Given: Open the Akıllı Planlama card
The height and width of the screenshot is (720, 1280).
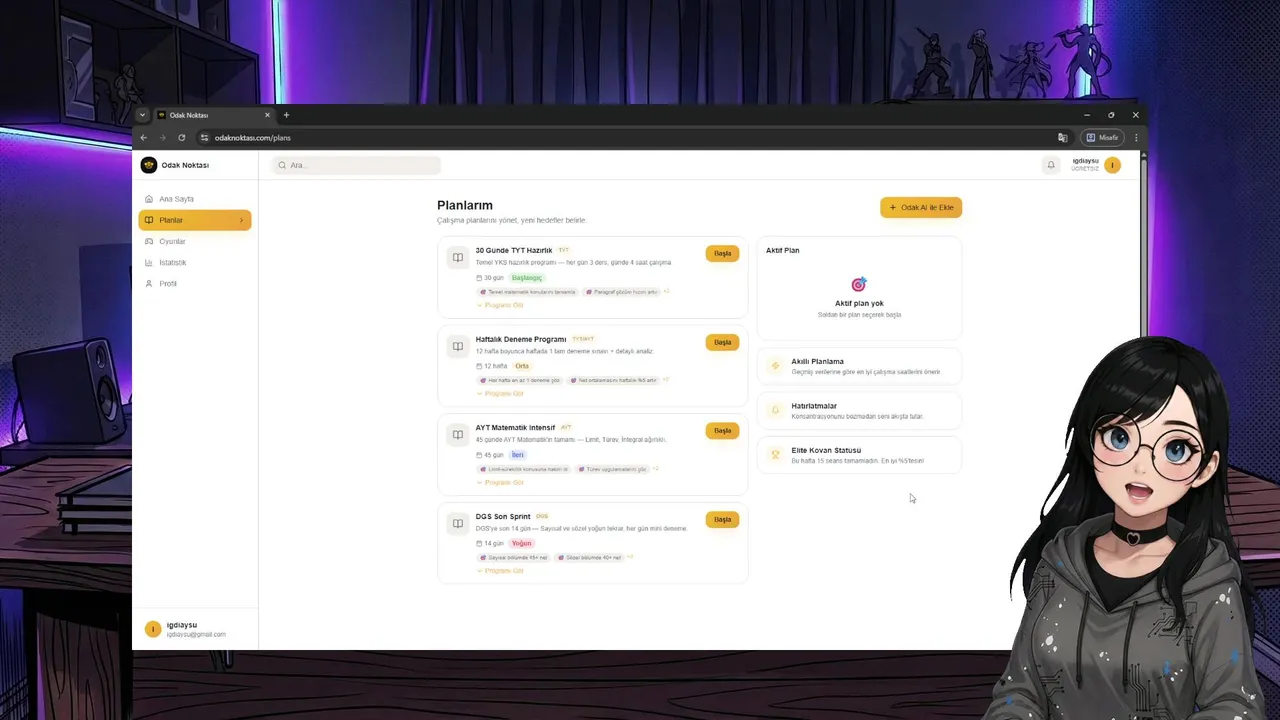Looking at the screenshot, I should pos(859,366).
